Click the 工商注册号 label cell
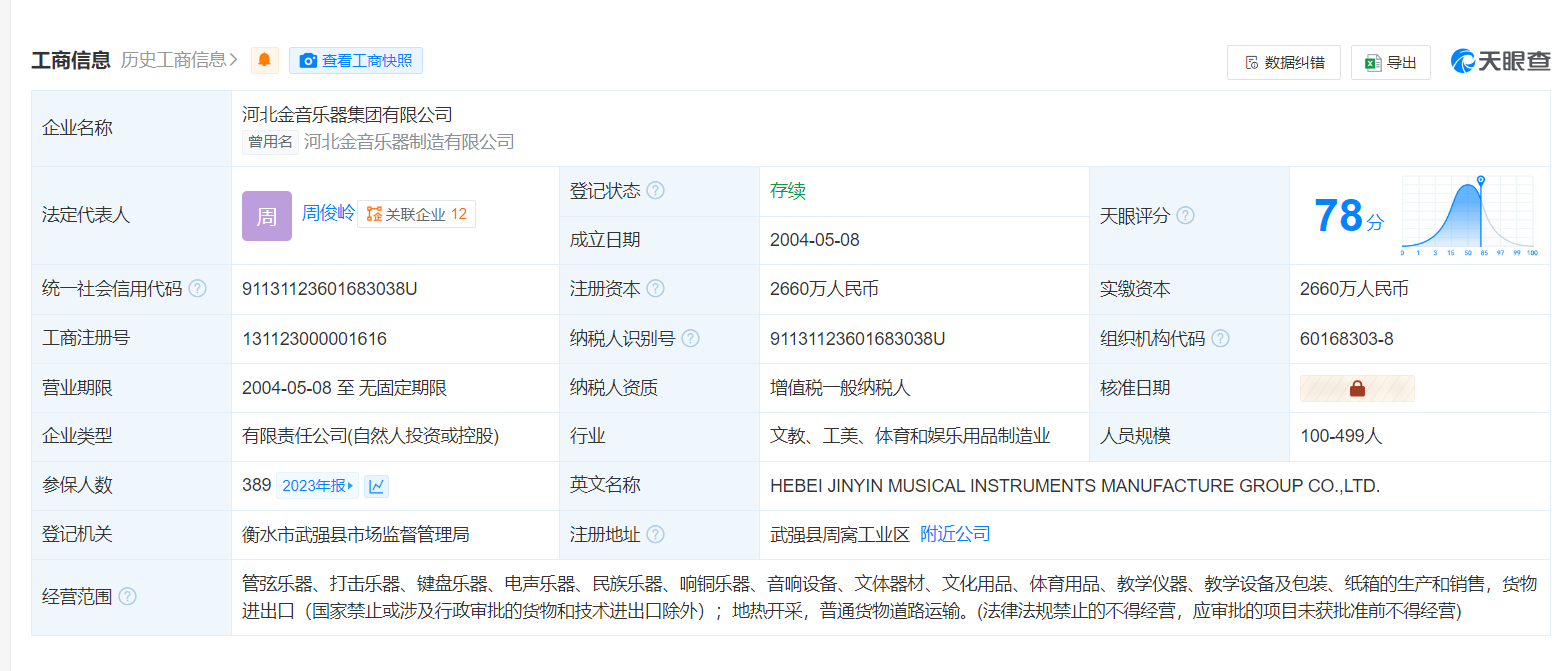 pos(132,338)
